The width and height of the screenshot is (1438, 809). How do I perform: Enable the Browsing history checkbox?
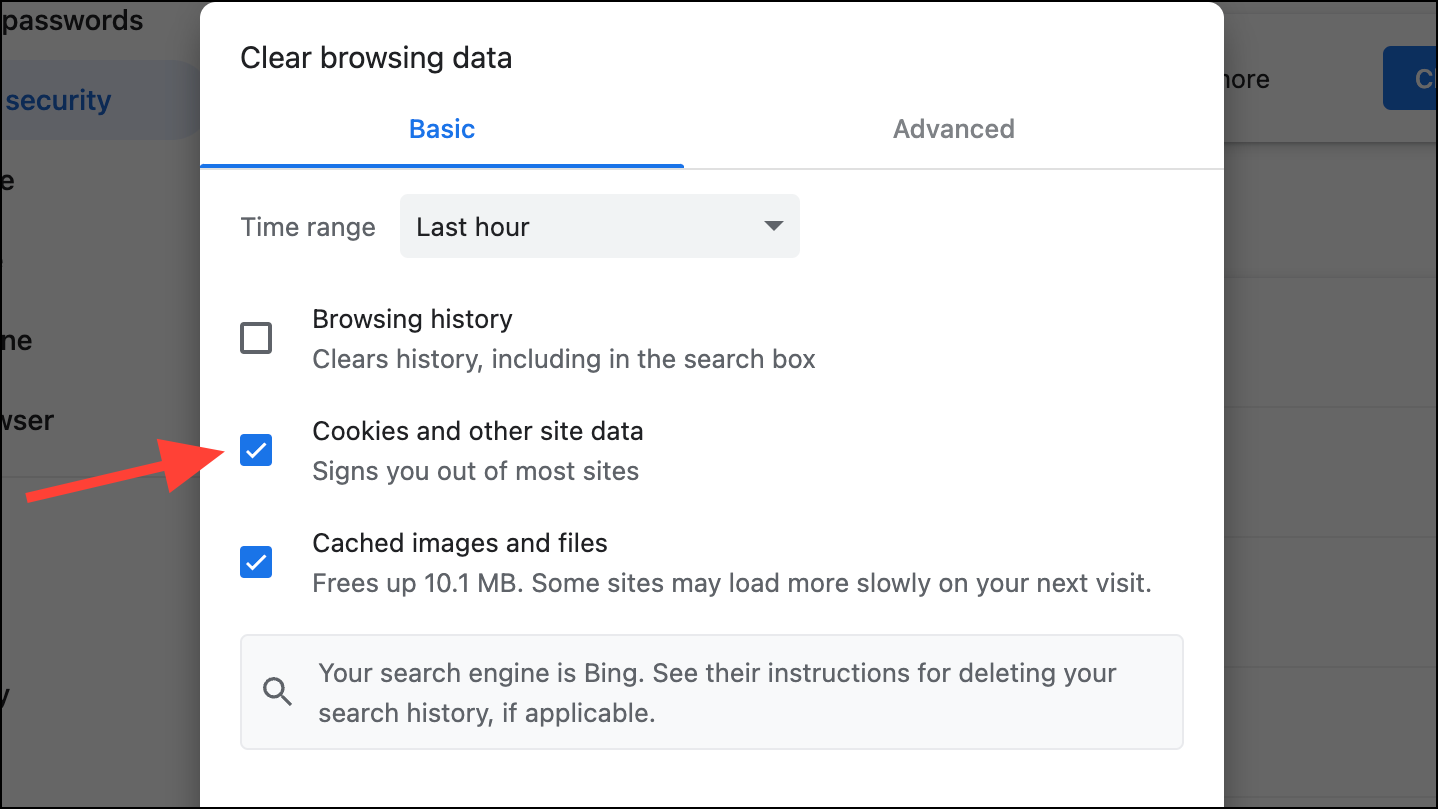(256, 338)
